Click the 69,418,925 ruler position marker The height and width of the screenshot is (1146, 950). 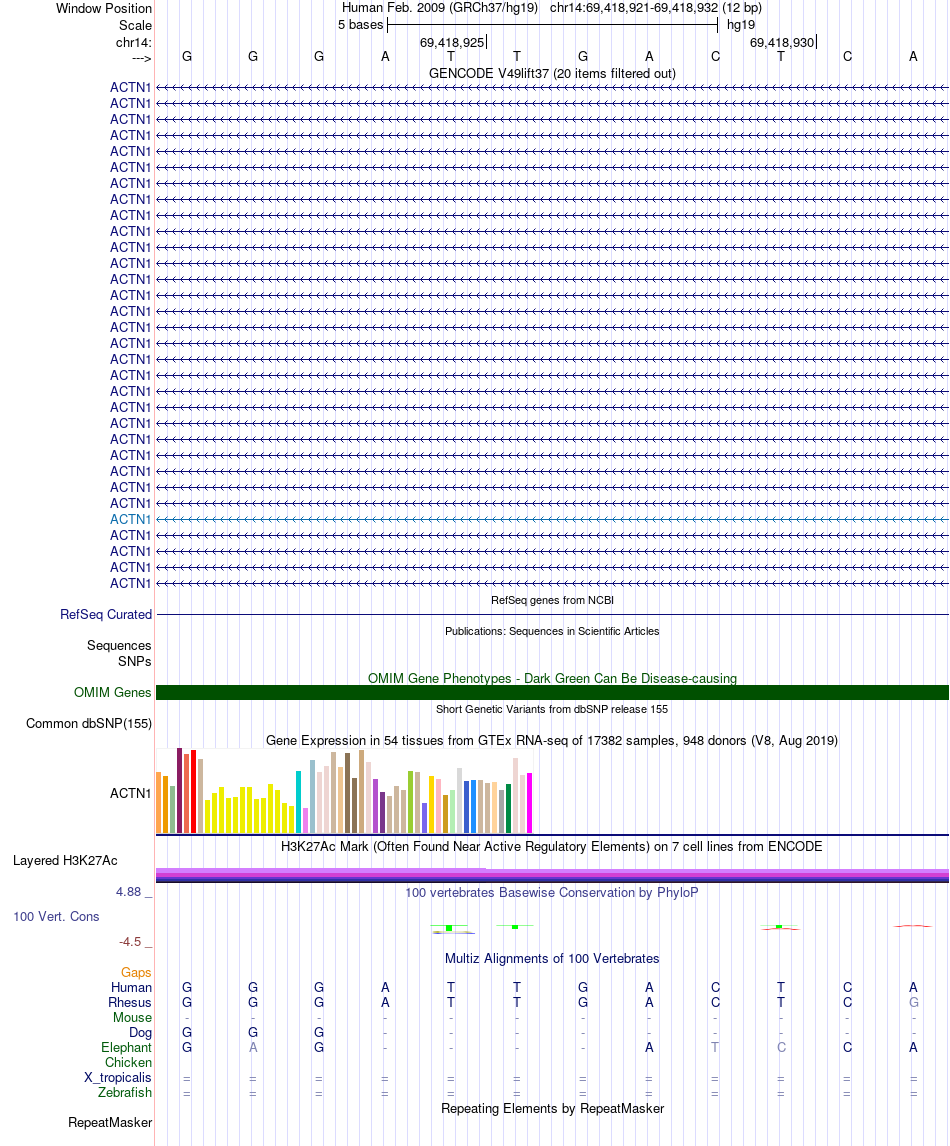[452, 42]
